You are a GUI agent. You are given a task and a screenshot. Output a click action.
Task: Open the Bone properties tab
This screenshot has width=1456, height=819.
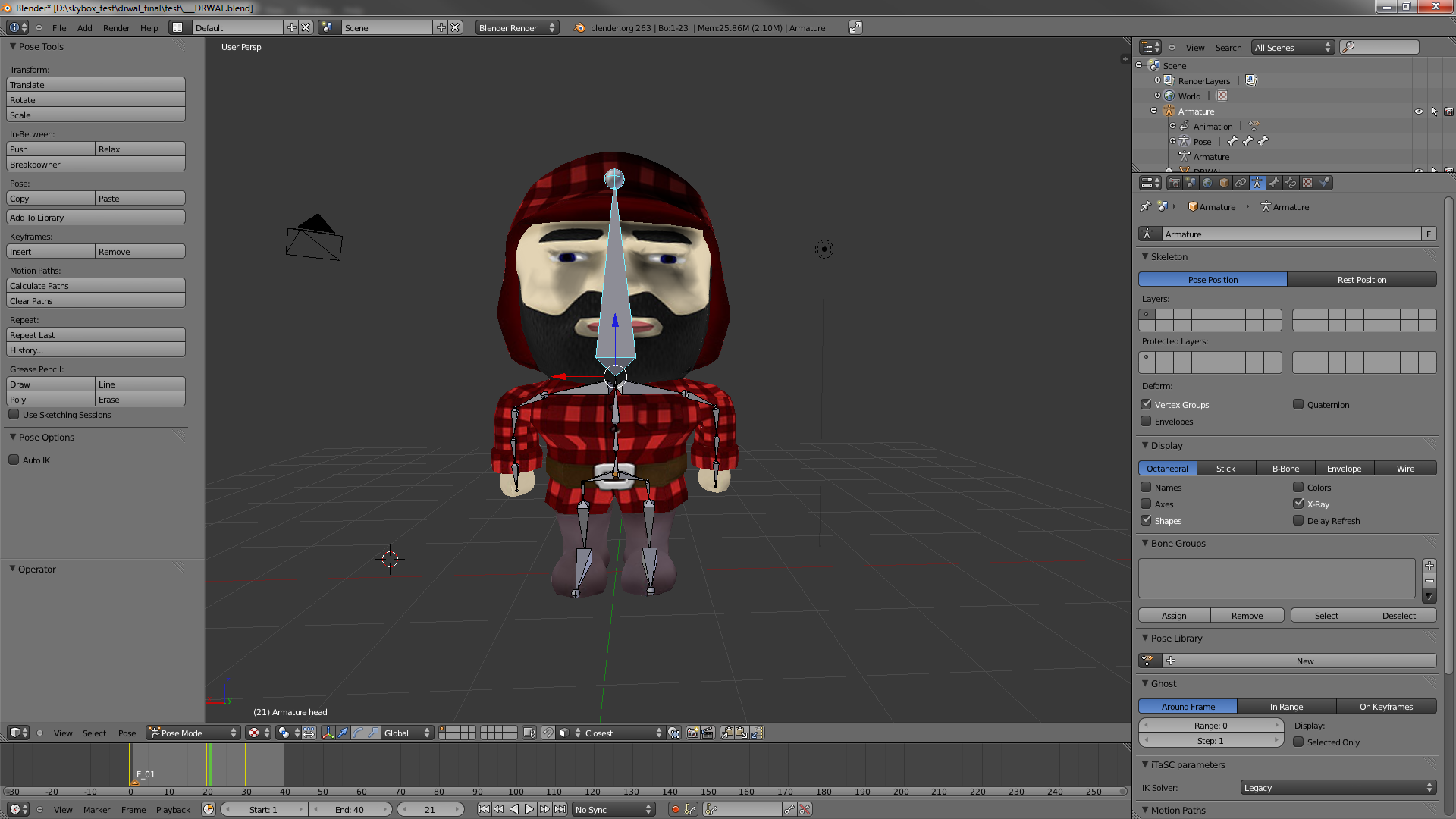pyautogui.click(x=1274, y=183)
